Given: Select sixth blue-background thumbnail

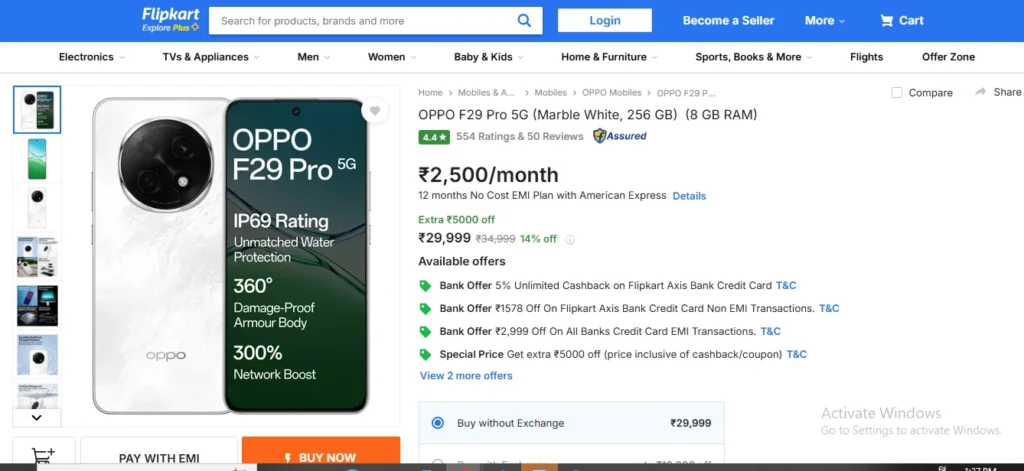Looking at the screenshot, I should 37,355.
